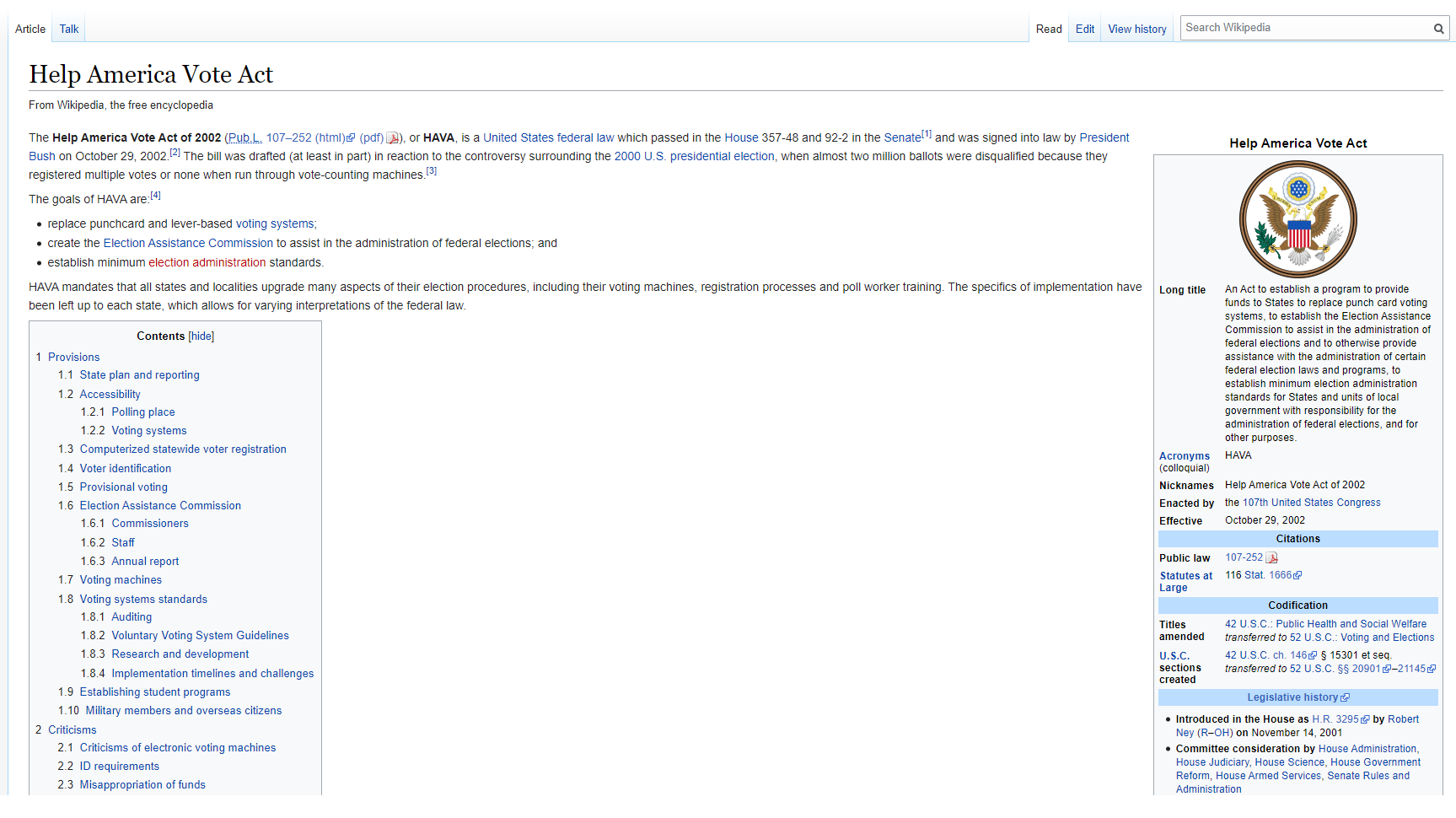Open the 107th United States Congress link
1456x818 pixels.
(x=1311, y=503)
